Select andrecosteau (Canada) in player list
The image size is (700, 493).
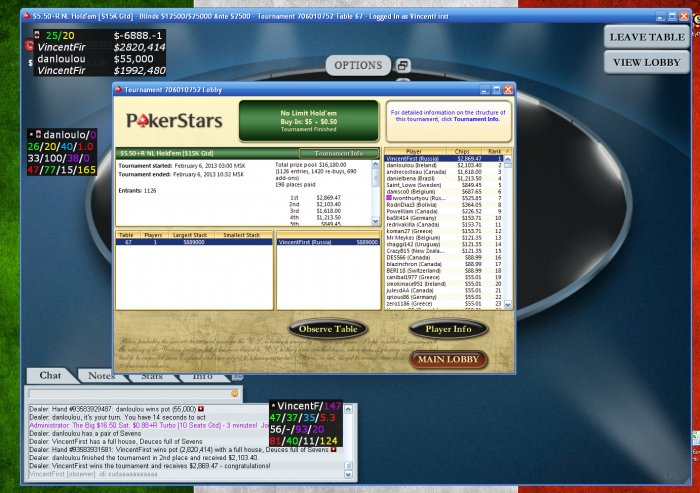click(444, 172)
